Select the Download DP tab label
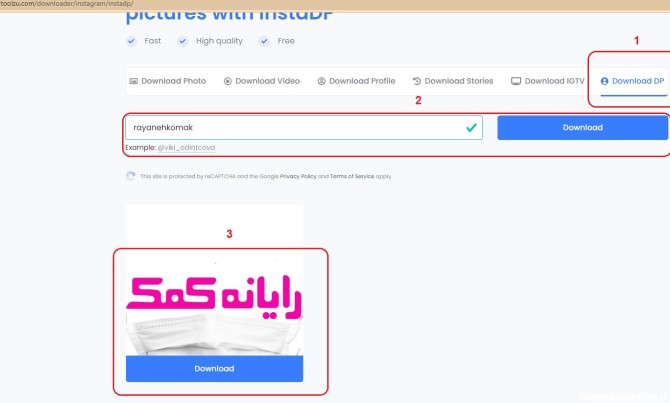 638,81
